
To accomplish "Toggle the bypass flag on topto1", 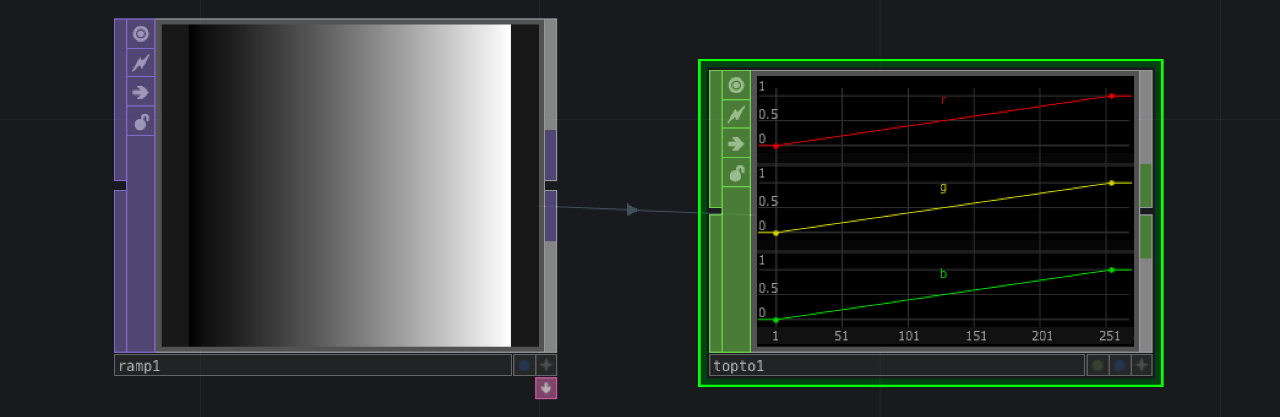I will click(737, 115).
